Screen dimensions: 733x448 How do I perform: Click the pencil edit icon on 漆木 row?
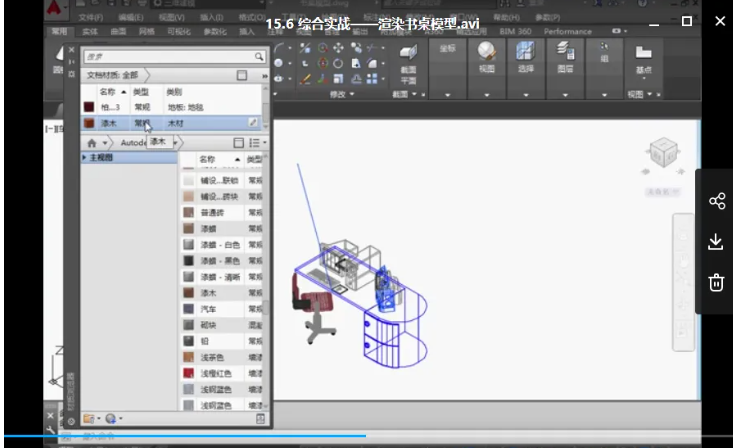pyautogui.click(x=253, y=123)
